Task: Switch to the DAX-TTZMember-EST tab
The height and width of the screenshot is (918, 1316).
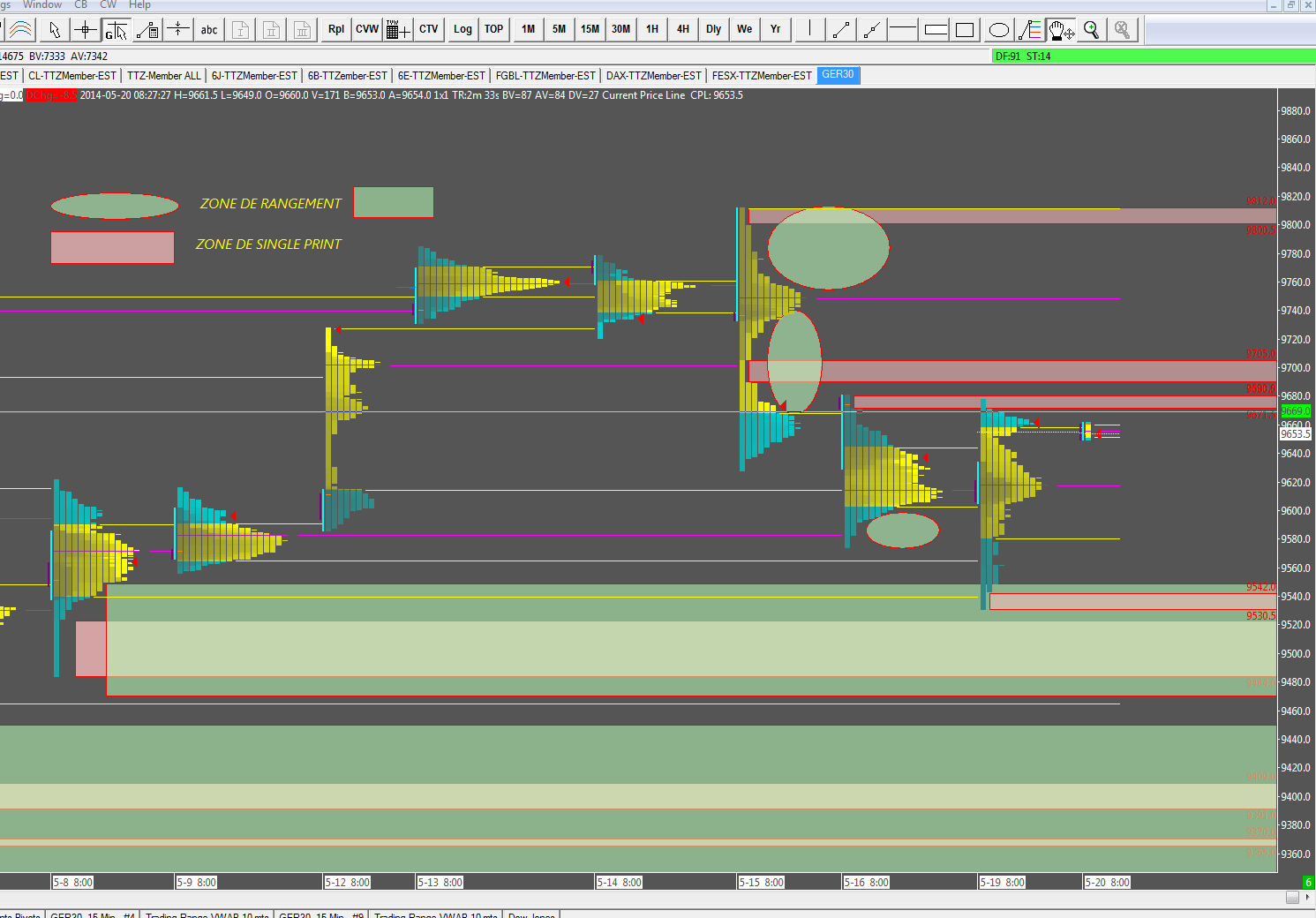Action: point(653,76)
